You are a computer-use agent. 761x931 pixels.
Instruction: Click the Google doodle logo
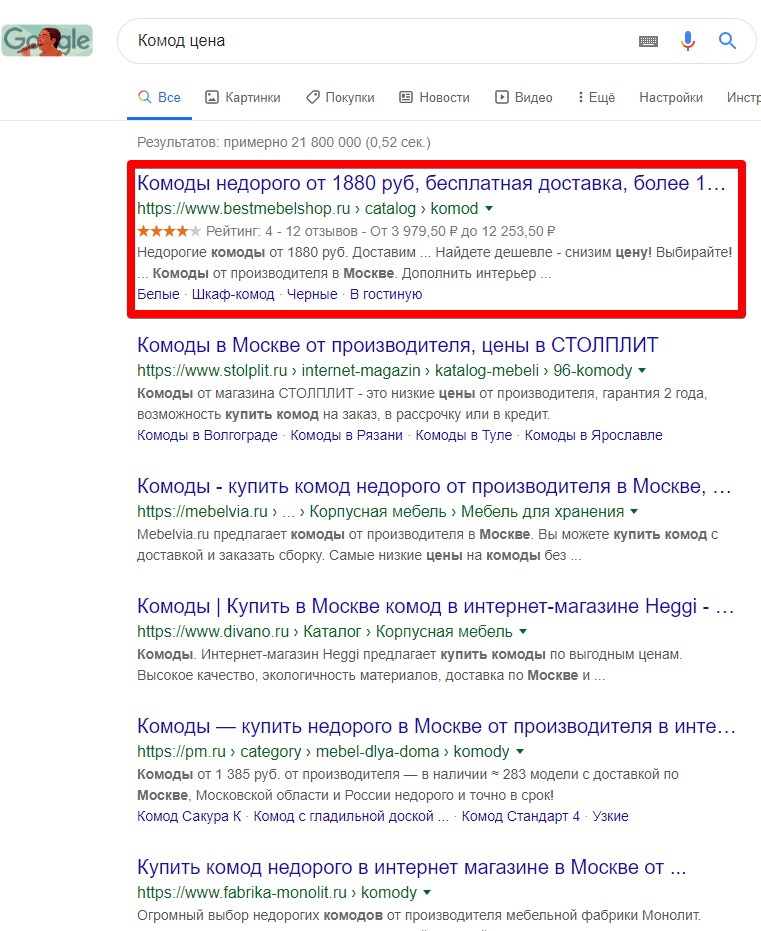pos(47,40)
